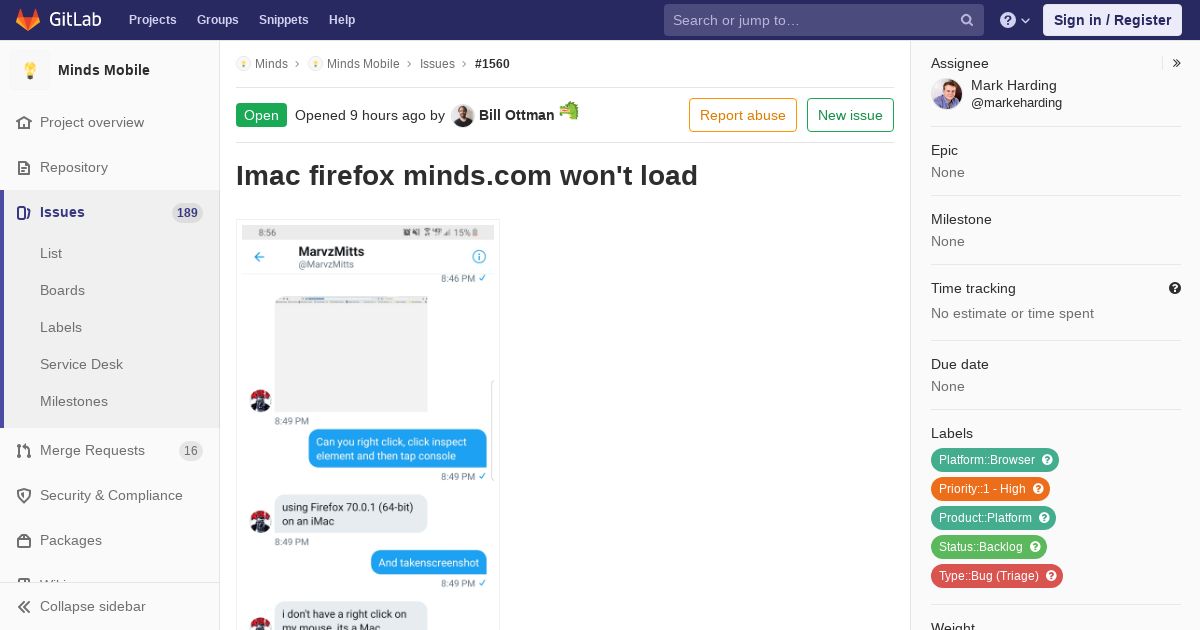Click Bill Ottman's avatar image

pos(462,115)
